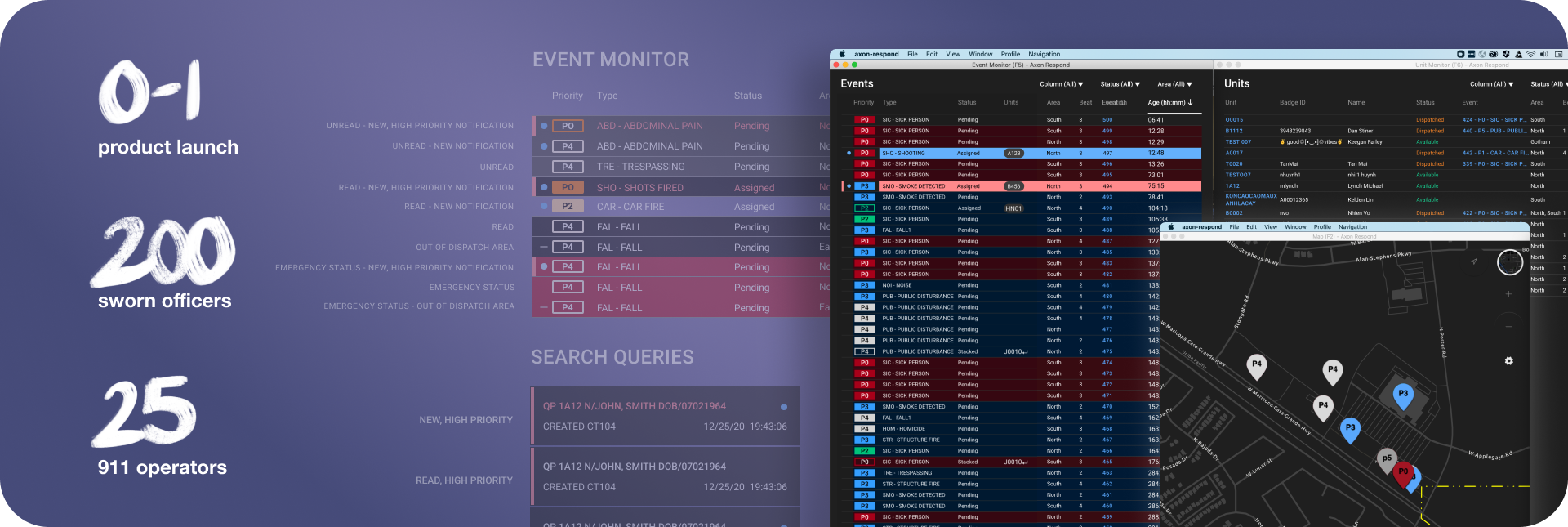This screenshot has height=527, width=1568.
Task: Open event ID link 497
Action: click(1107, 153)
